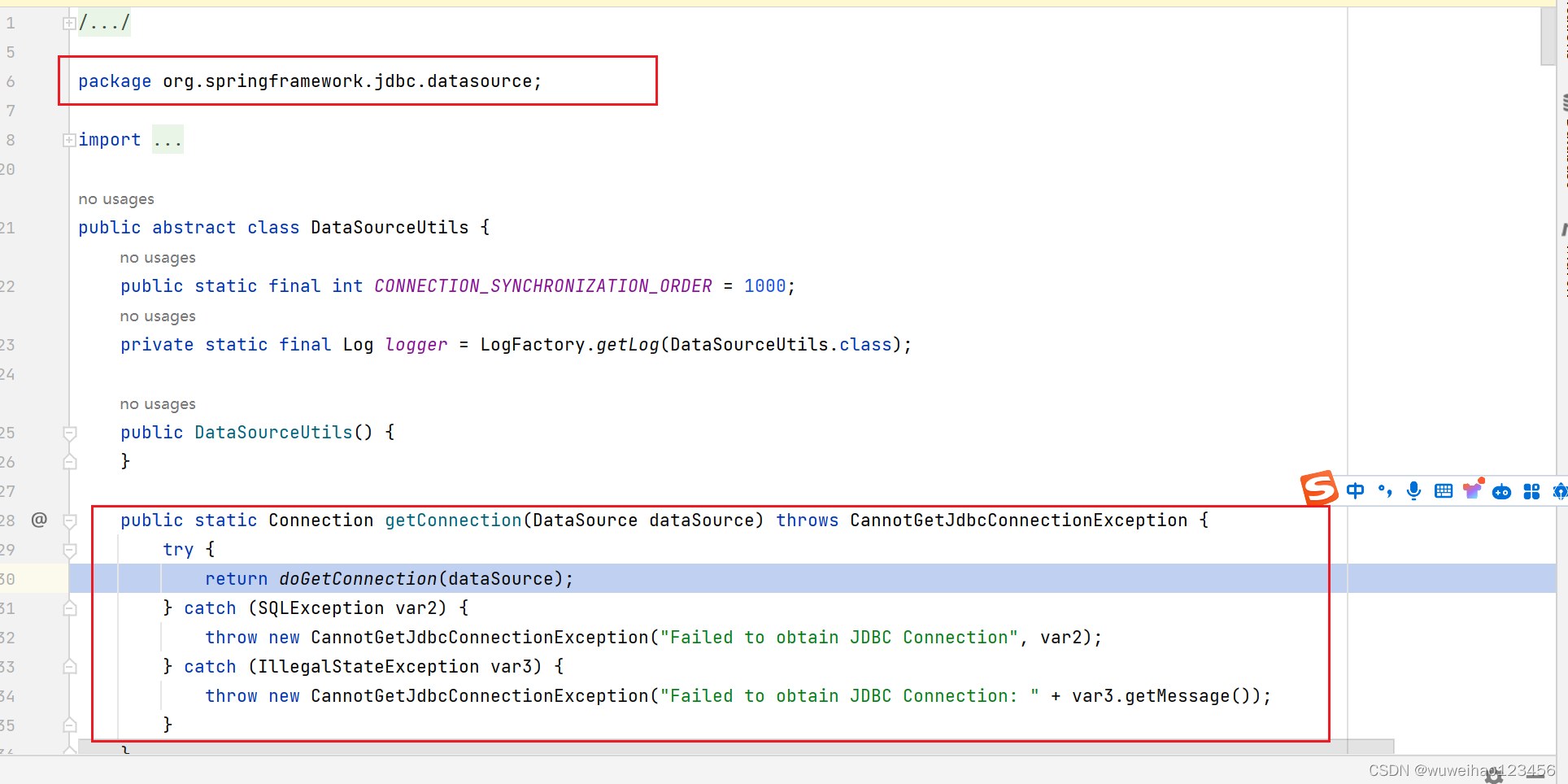Click the vertical scrollbar thumb
The height and width of the screenshot is (784, 1568).
click(x=1548, y=36)
